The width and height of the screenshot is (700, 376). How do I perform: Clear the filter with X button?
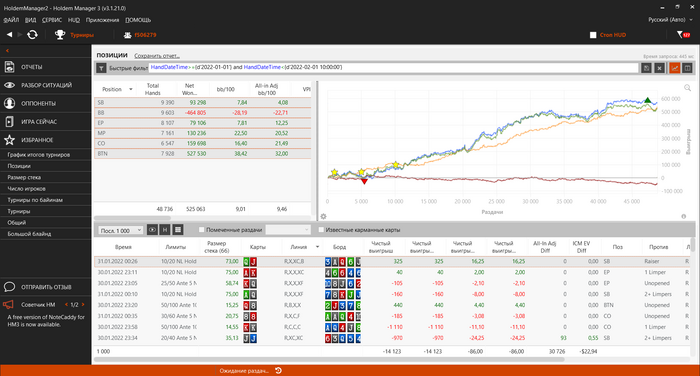659,68
